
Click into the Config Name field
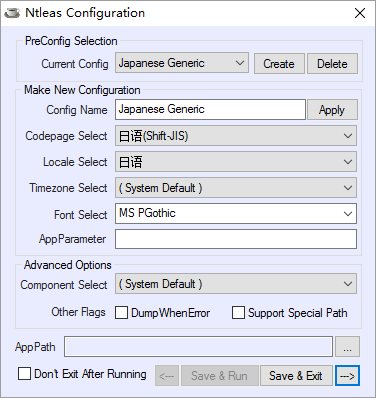tap(210, 109)
